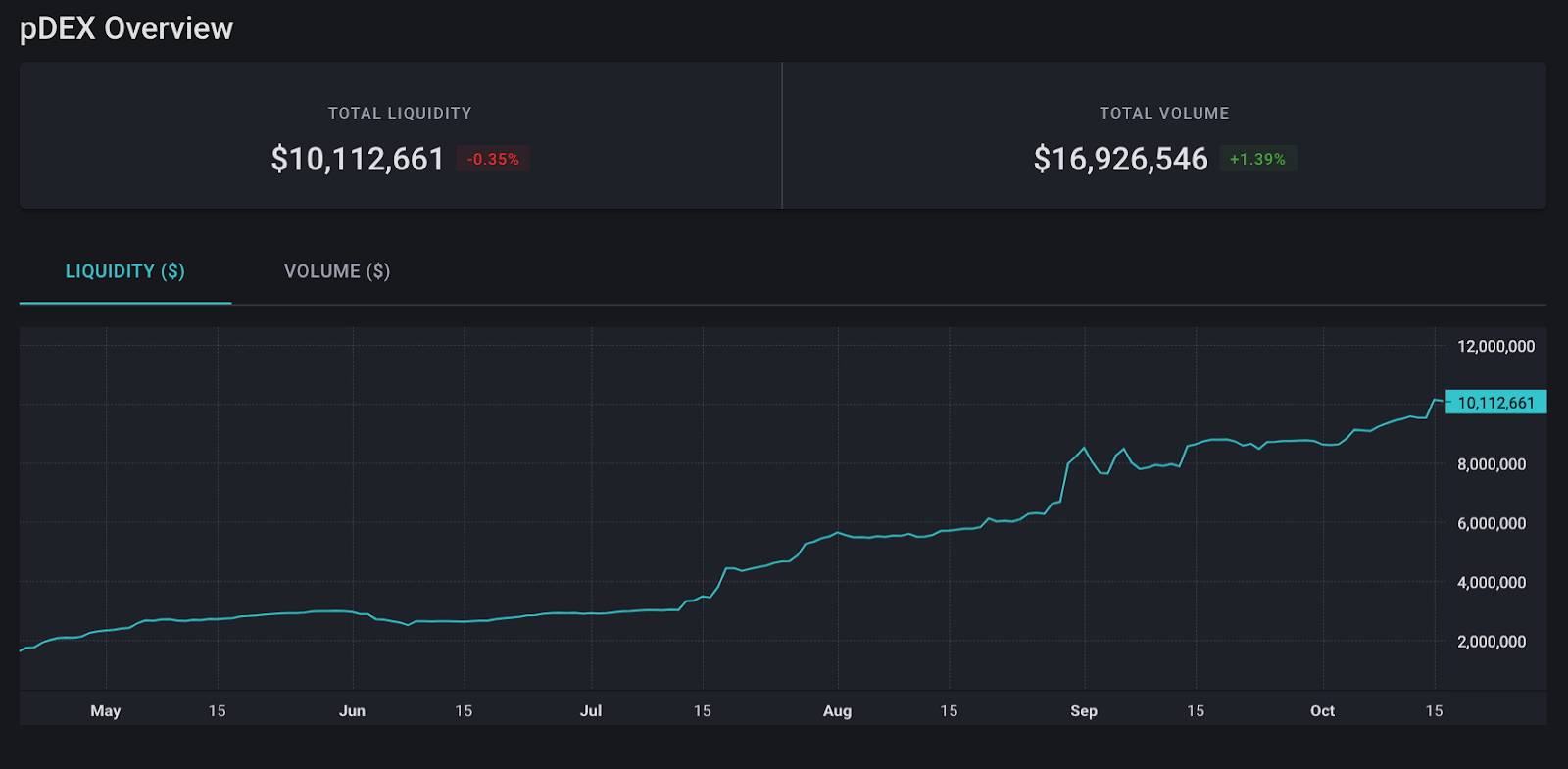Click the $10,112,661 total liquidity value
Viewport: 1568px width, 769px height.
tap(358, 159)
